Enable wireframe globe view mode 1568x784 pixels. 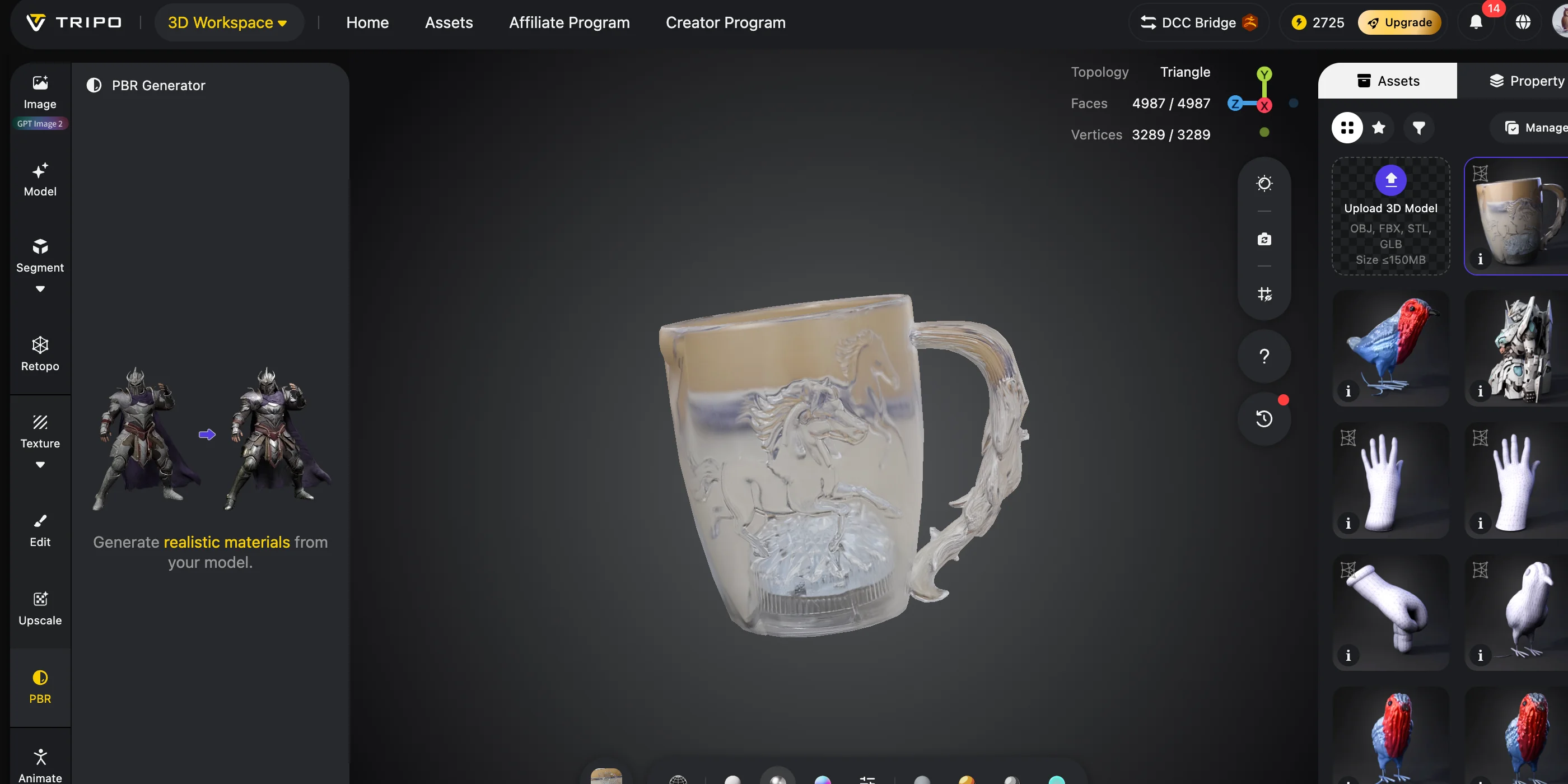tap(678, 779)
